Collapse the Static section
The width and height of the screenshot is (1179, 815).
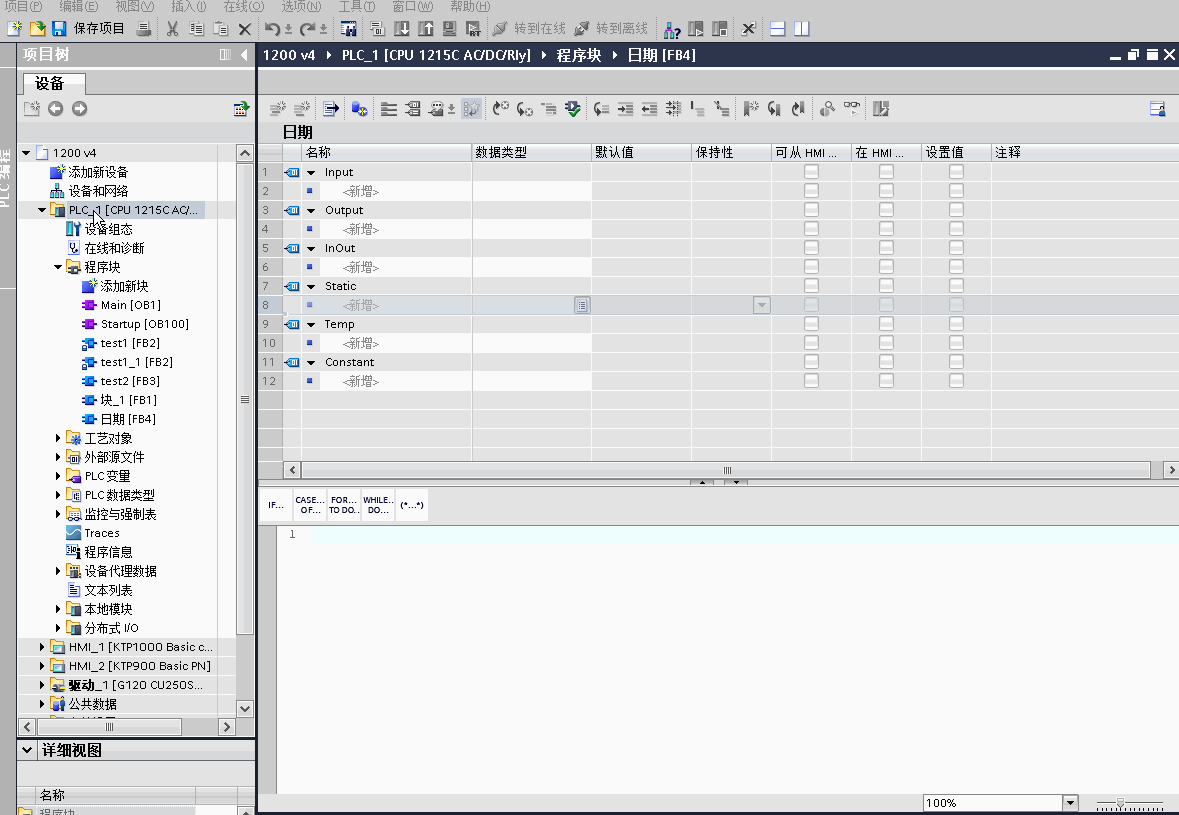(311, 286)
